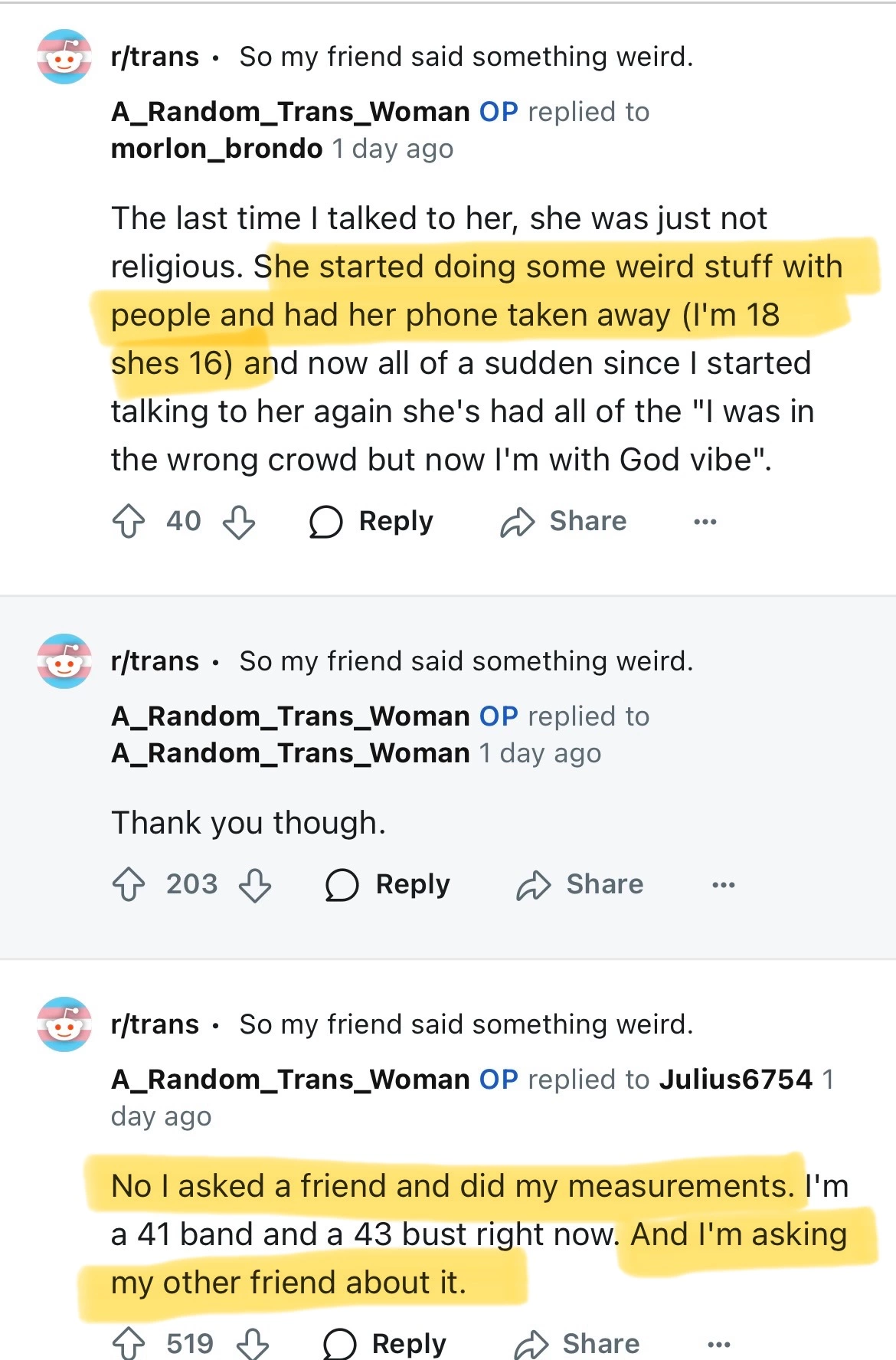The image size is (896, 1360).
Task: Downvote the "Thank you though" comment
Action: [x=255, y=885]
